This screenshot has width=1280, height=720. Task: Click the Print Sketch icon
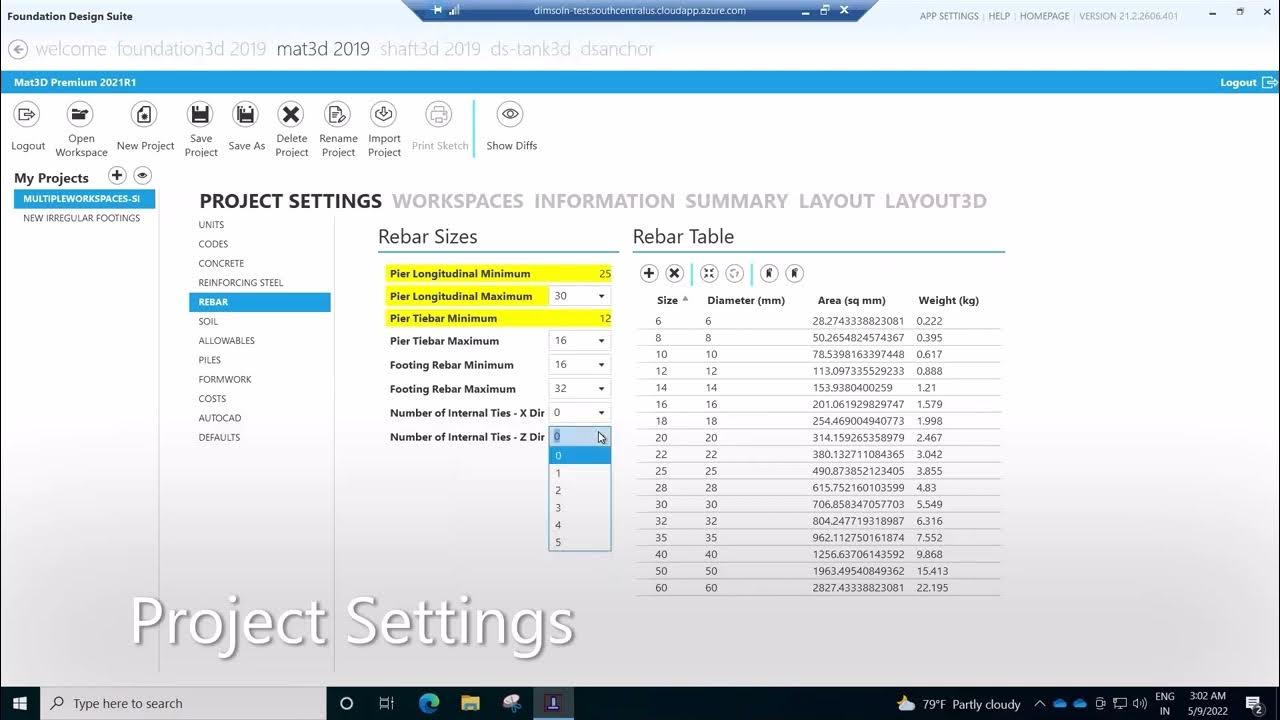439,114
